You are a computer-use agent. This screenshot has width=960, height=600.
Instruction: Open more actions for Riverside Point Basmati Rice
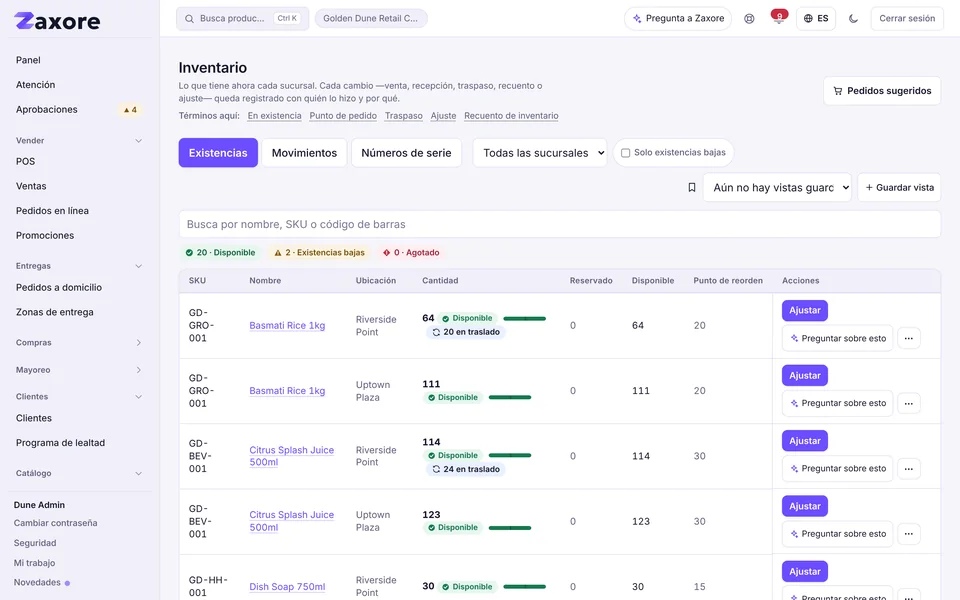[909, 338]
